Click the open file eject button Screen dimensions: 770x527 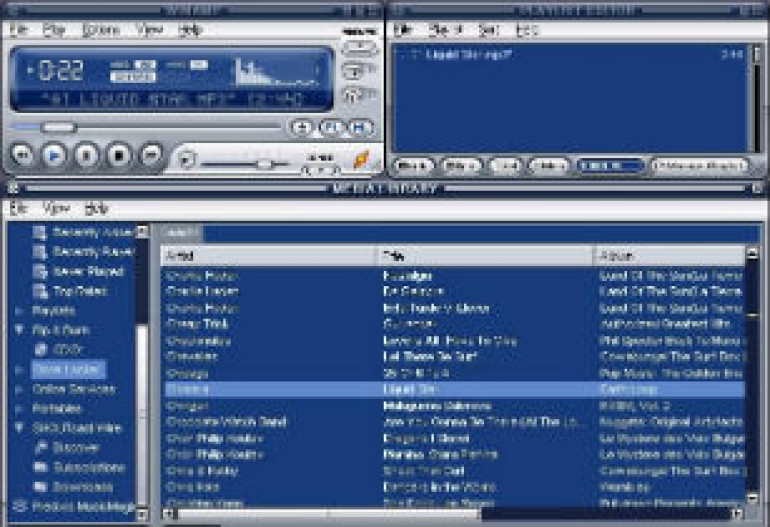pyautogui.click(x=186, y=160)
